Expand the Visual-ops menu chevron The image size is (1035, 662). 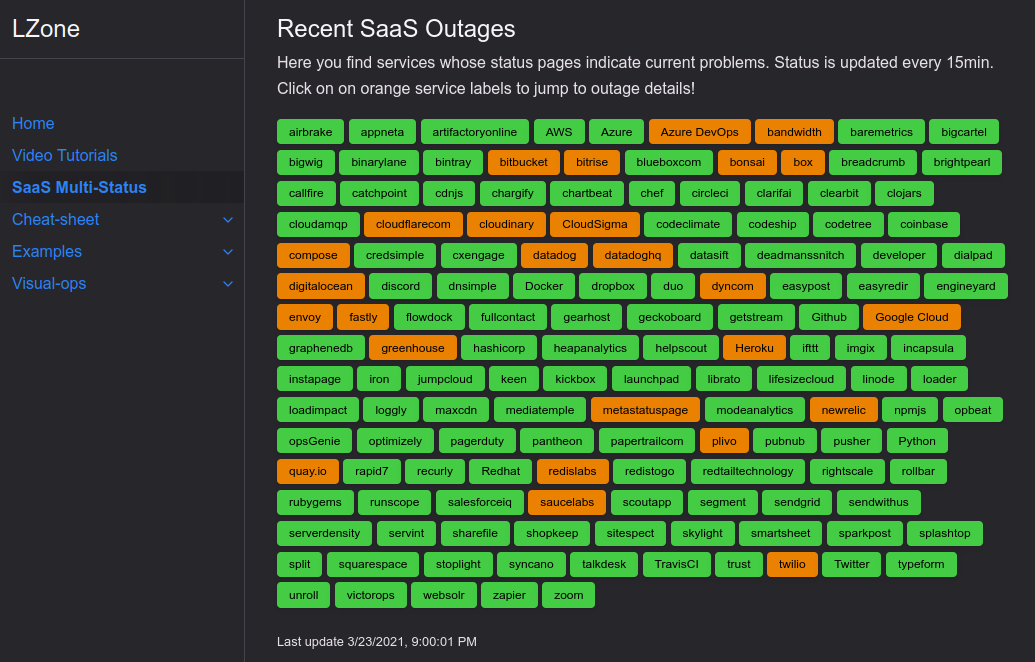[228, 284]
